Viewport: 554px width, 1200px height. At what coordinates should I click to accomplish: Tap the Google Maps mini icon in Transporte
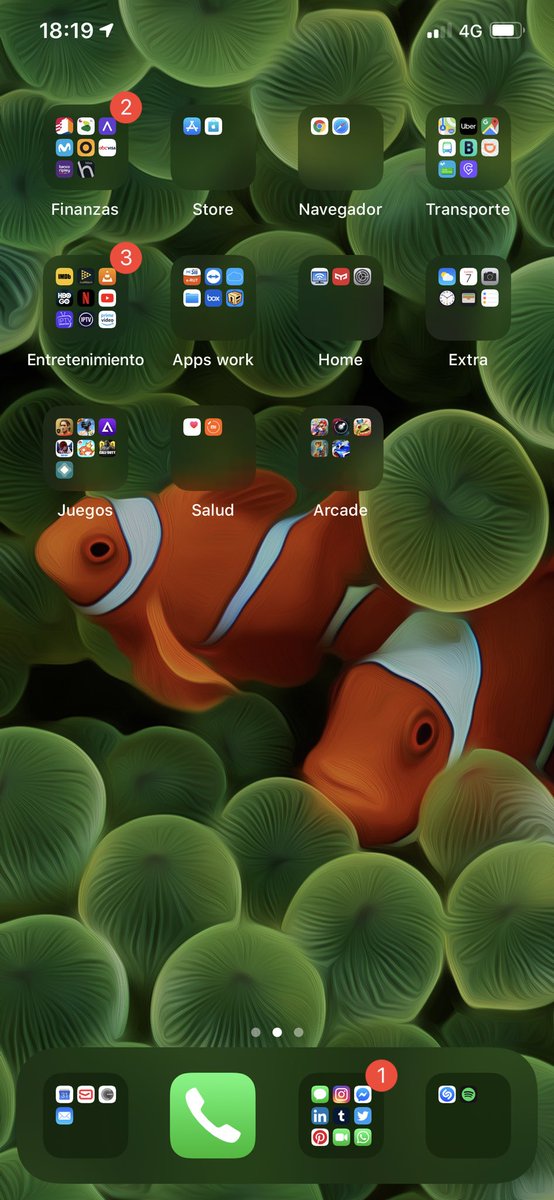tap(489, 127)
